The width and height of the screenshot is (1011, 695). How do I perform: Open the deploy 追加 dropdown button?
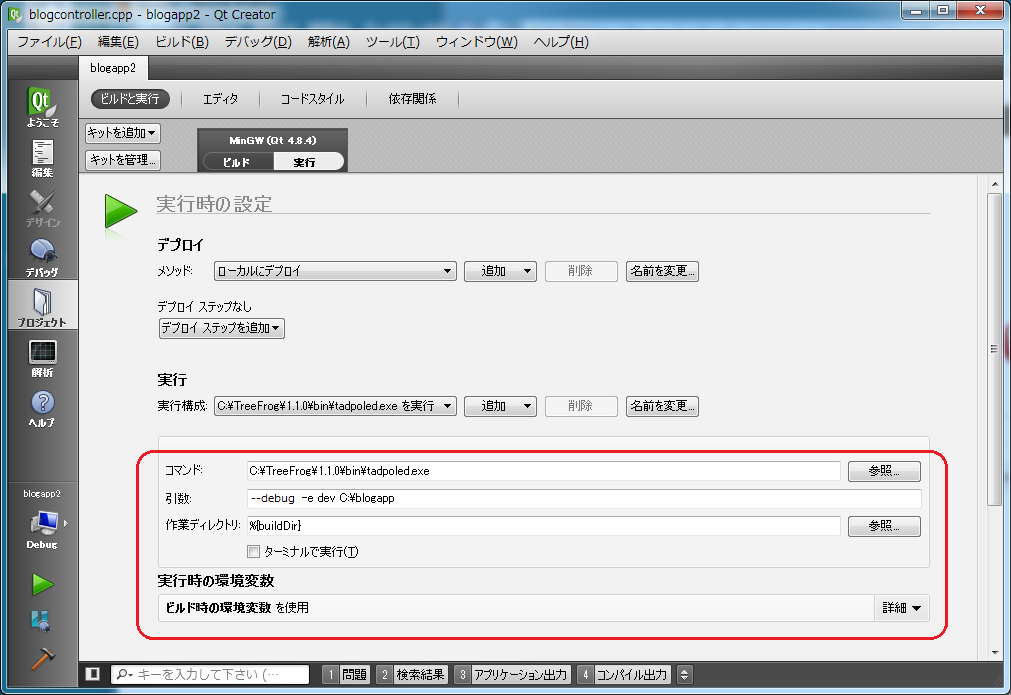pos(500,271)
